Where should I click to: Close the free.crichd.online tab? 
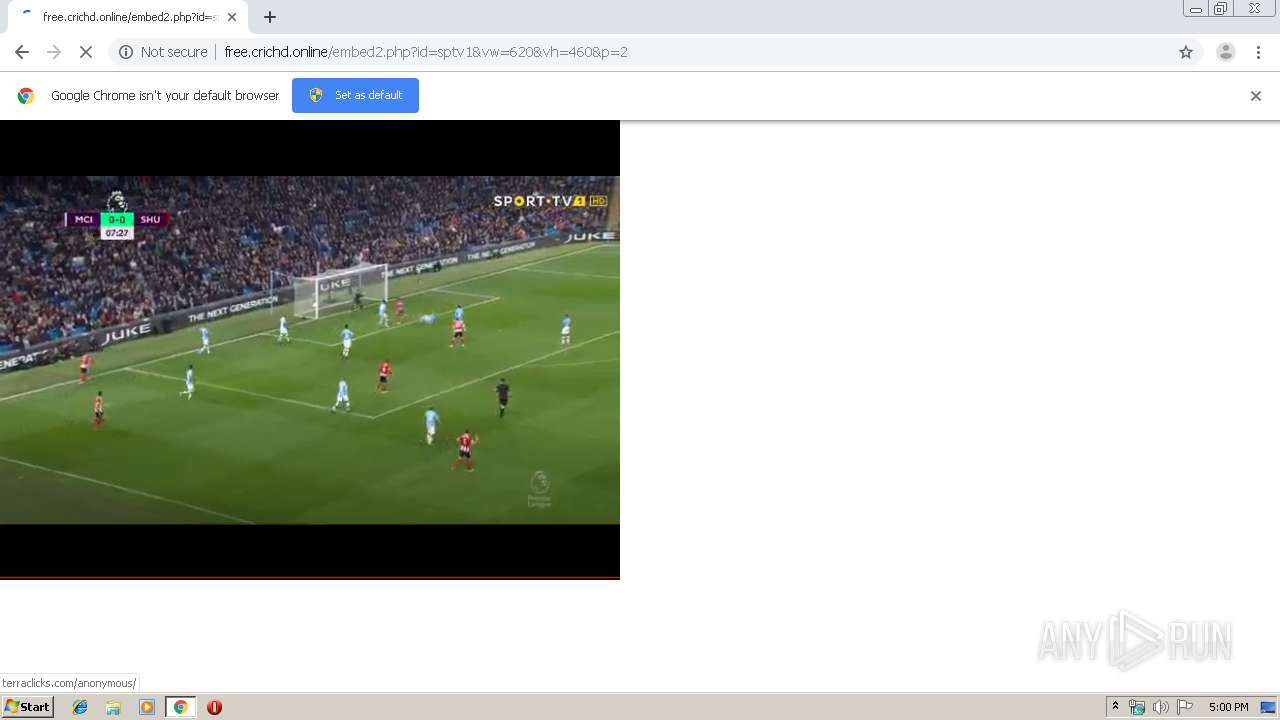click(232, 17)
